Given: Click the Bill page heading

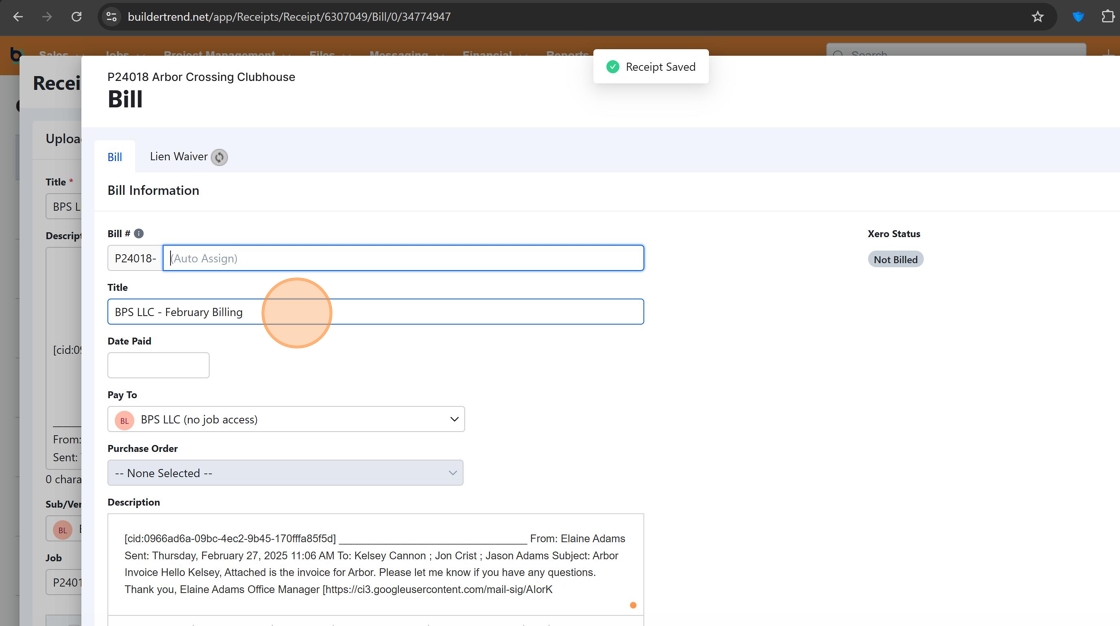Looking at the screenshot, I should coord(125,99).
